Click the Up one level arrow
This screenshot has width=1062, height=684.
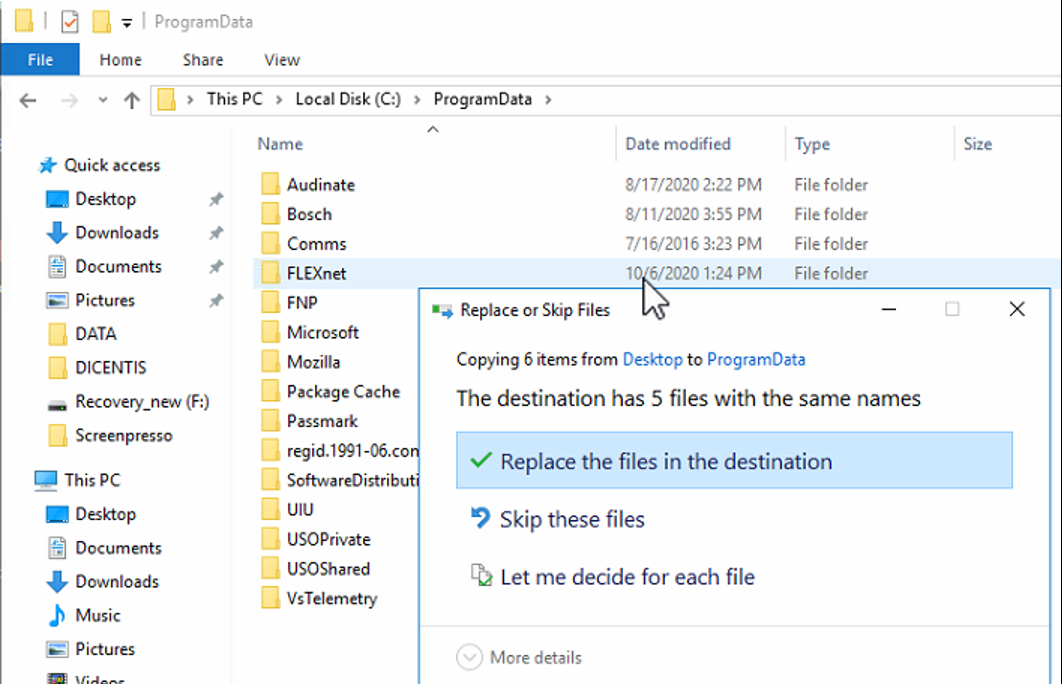(x=131, y=100)
